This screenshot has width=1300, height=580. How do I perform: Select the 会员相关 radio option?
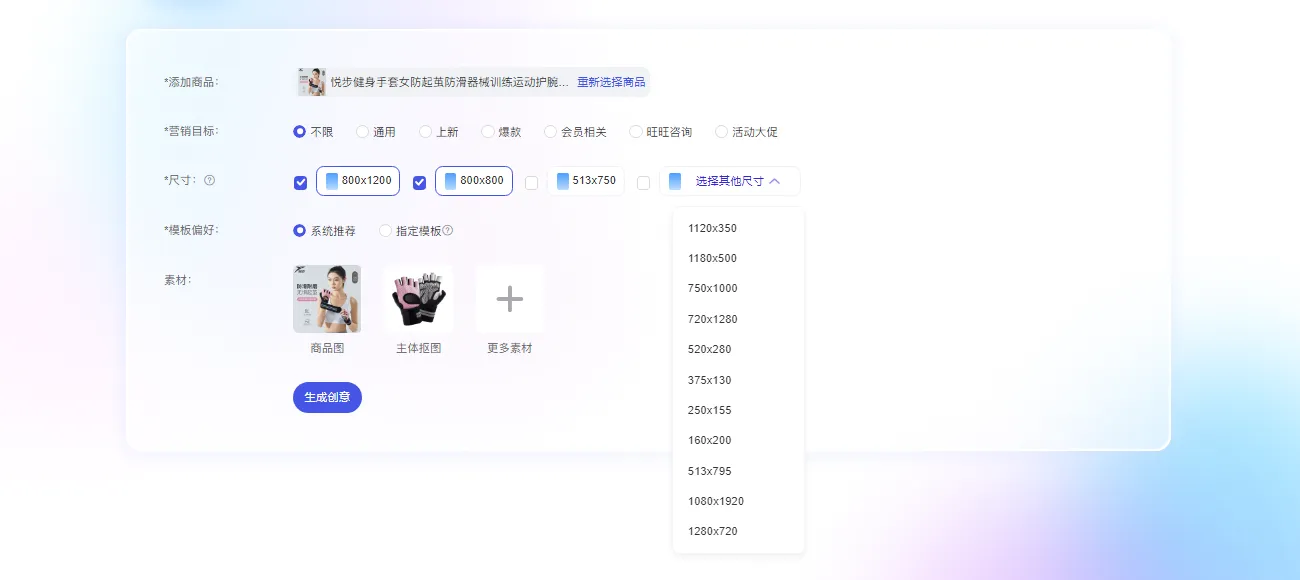point(550,132)
